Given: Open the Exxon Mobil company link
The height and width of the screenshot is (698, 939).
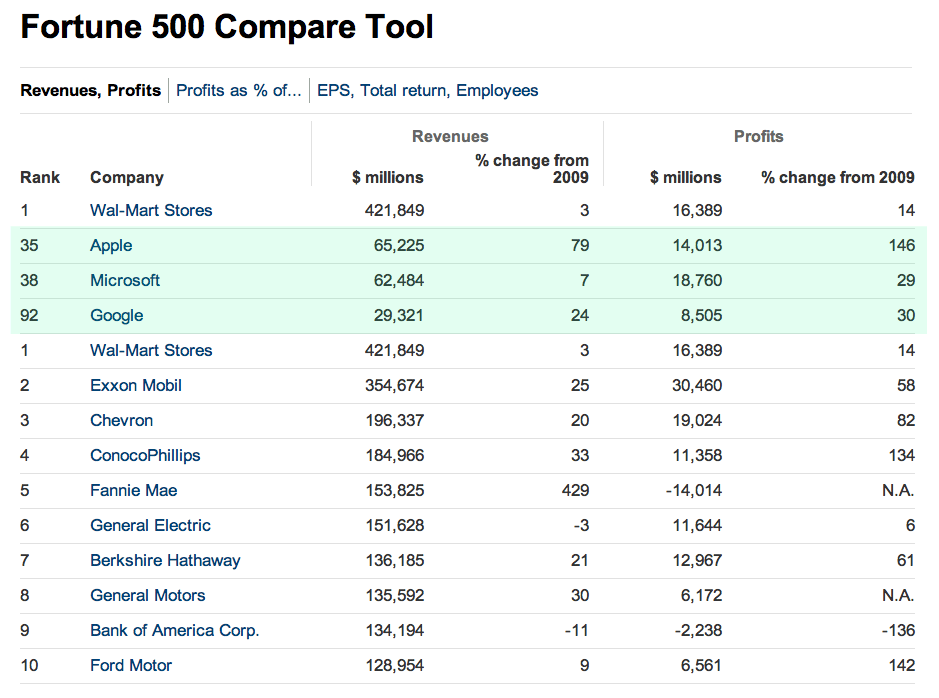Looking at the screenshot, I should point(136,386).
